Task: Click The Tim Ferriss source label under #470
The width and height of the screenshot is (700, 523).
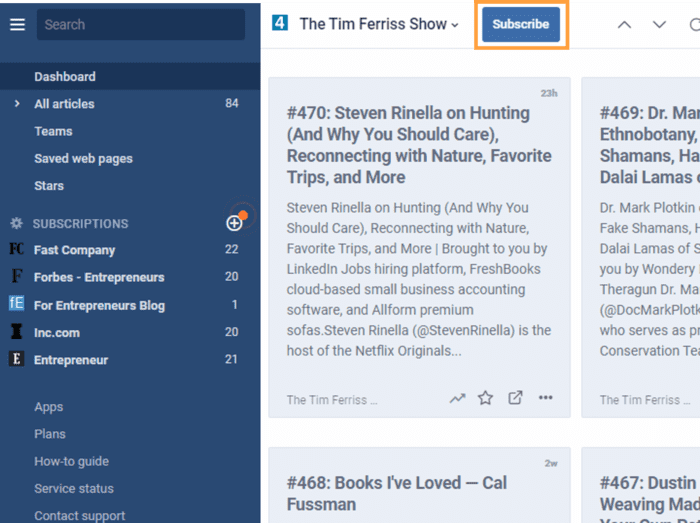Action: pos(332,400)
